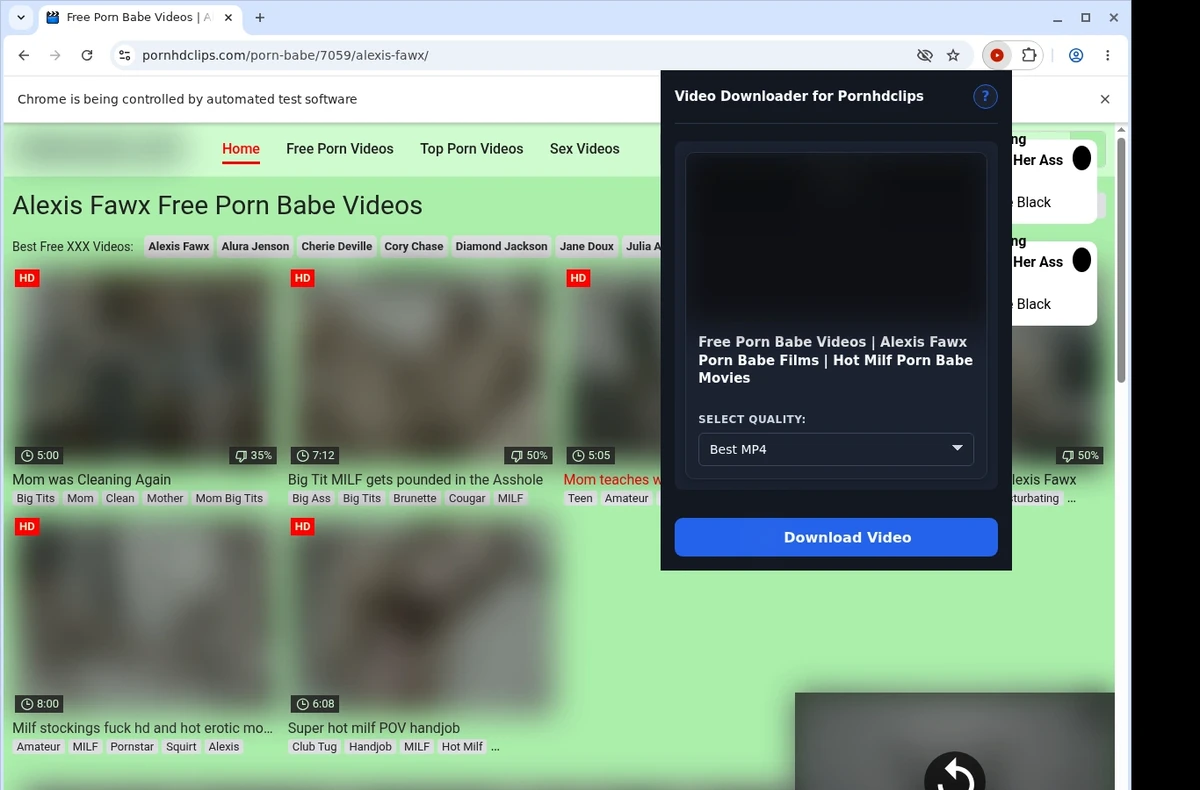Open Chrome's three-dot menu
The width and height of the screenshot is (1200, 790).
pyautogui.click(x=1108, y=56)
